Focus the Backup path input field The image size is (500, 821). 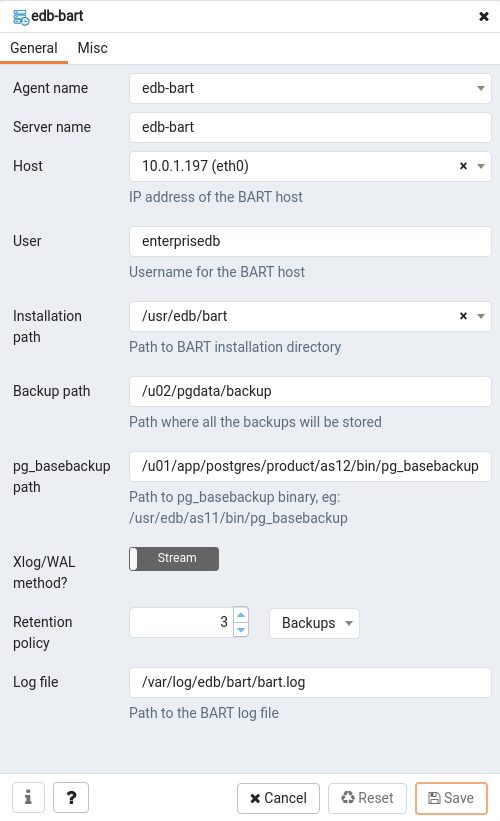click(310, 391)
